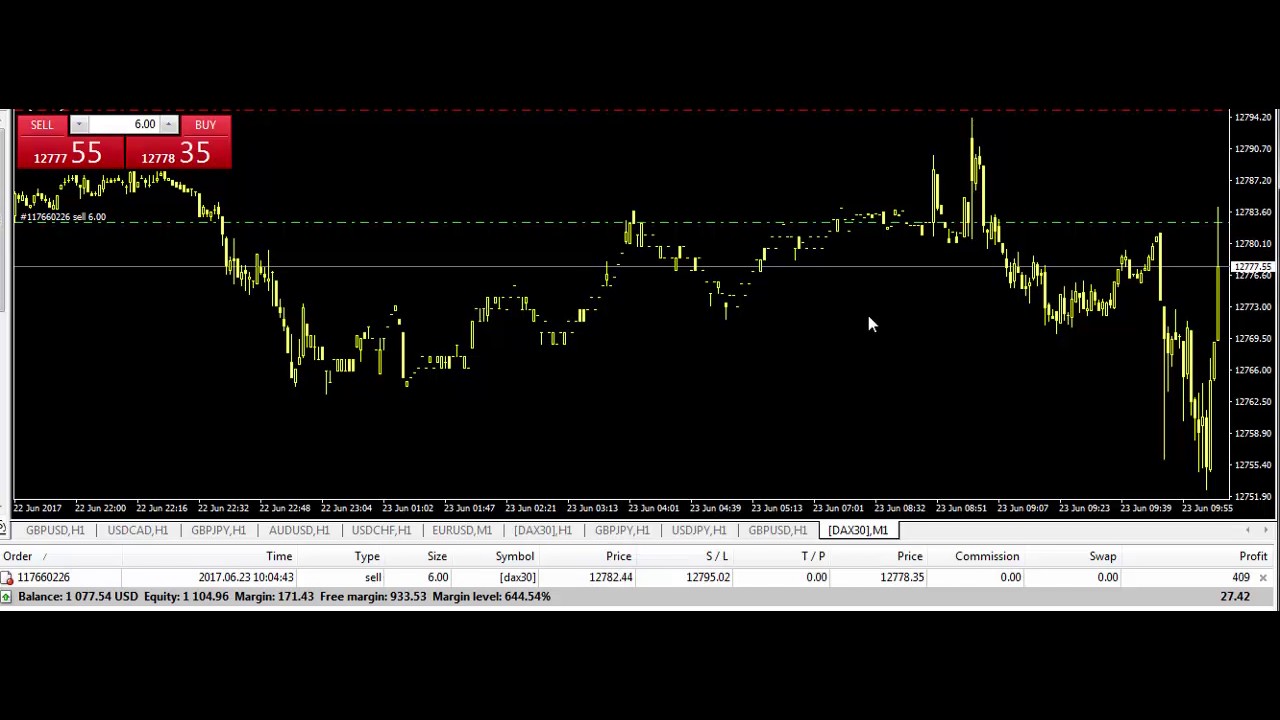The width and height of the screenshot is (1280, 720).
Task: Click the #117660226 sell 6.00 chart label
Action: (63, 217)
